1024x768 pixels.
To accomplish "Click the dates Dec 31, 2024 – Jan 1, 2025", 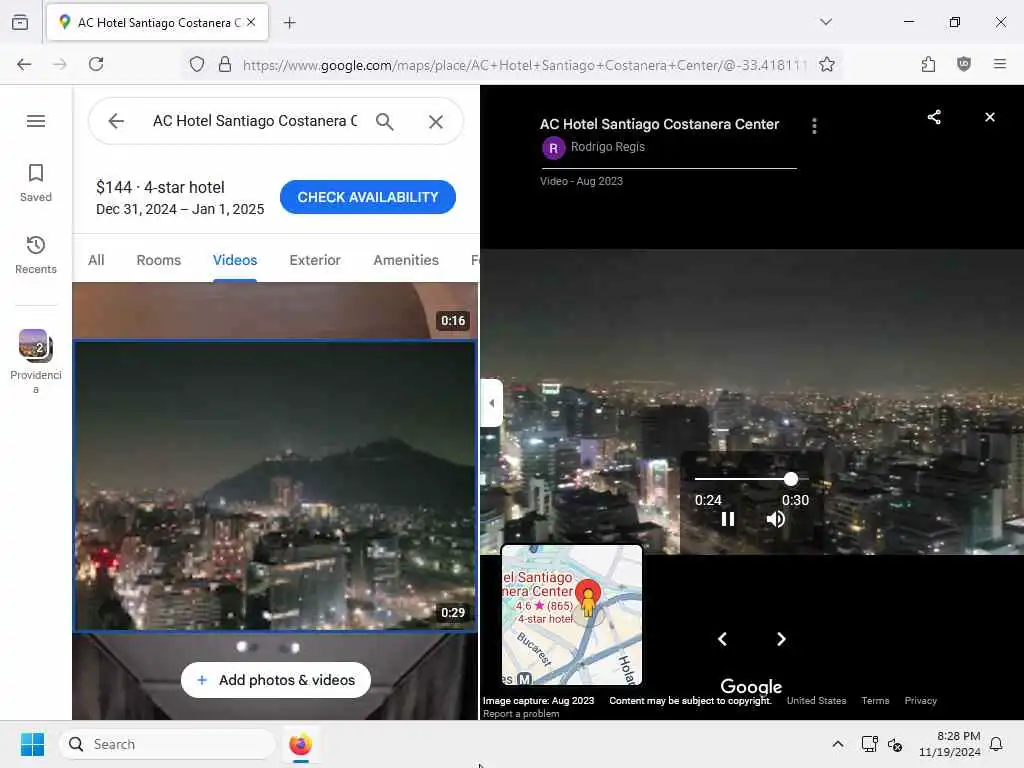I will tap(180, 209).
